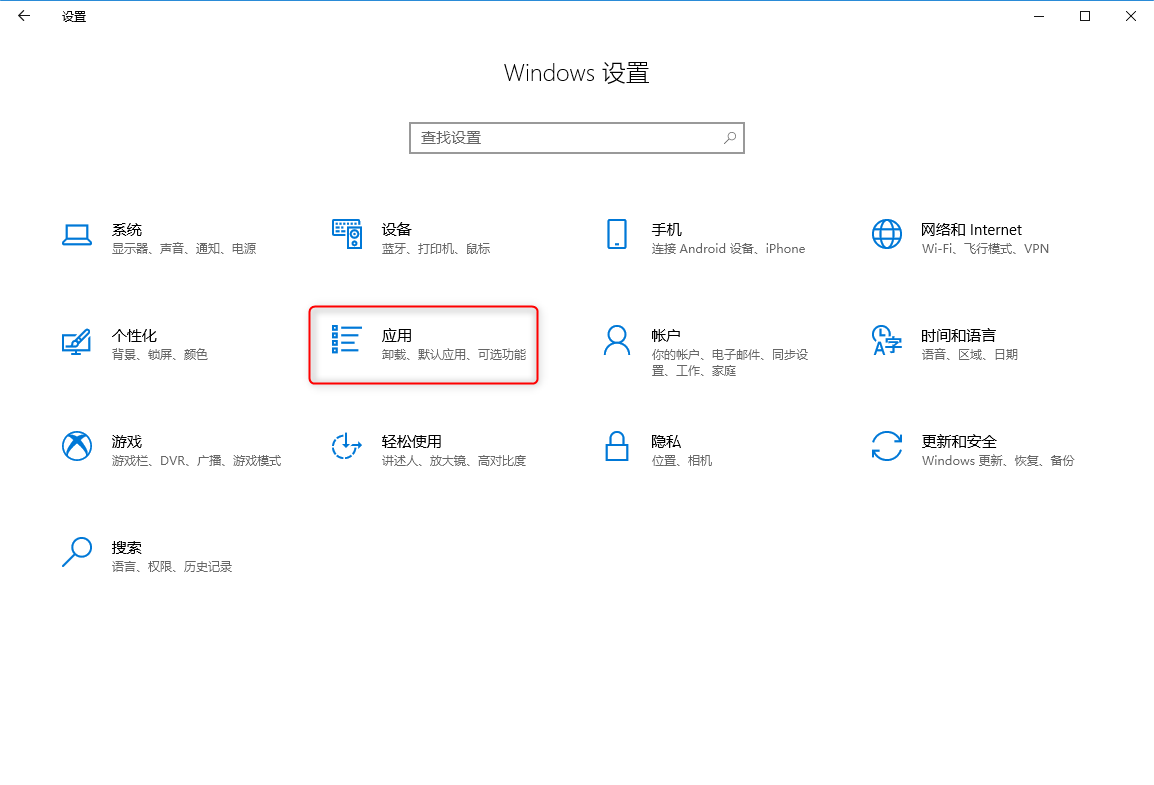Viewport: 1154px width, 785px height.
Task: Click description 讲述人、放大镜、高对比度
Action: [454, 461]
